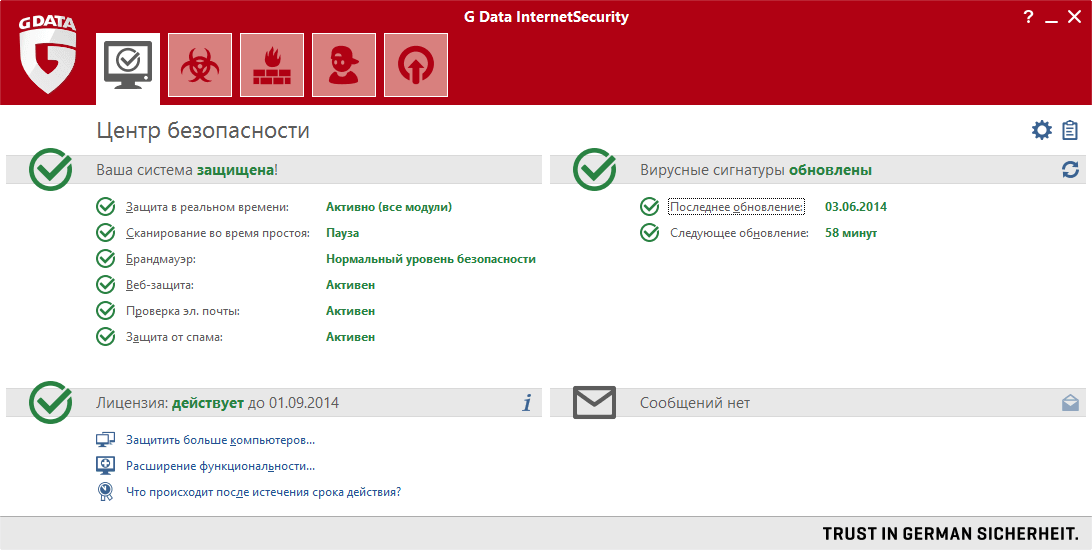Click the license information 'i' icon

point(527,403)
